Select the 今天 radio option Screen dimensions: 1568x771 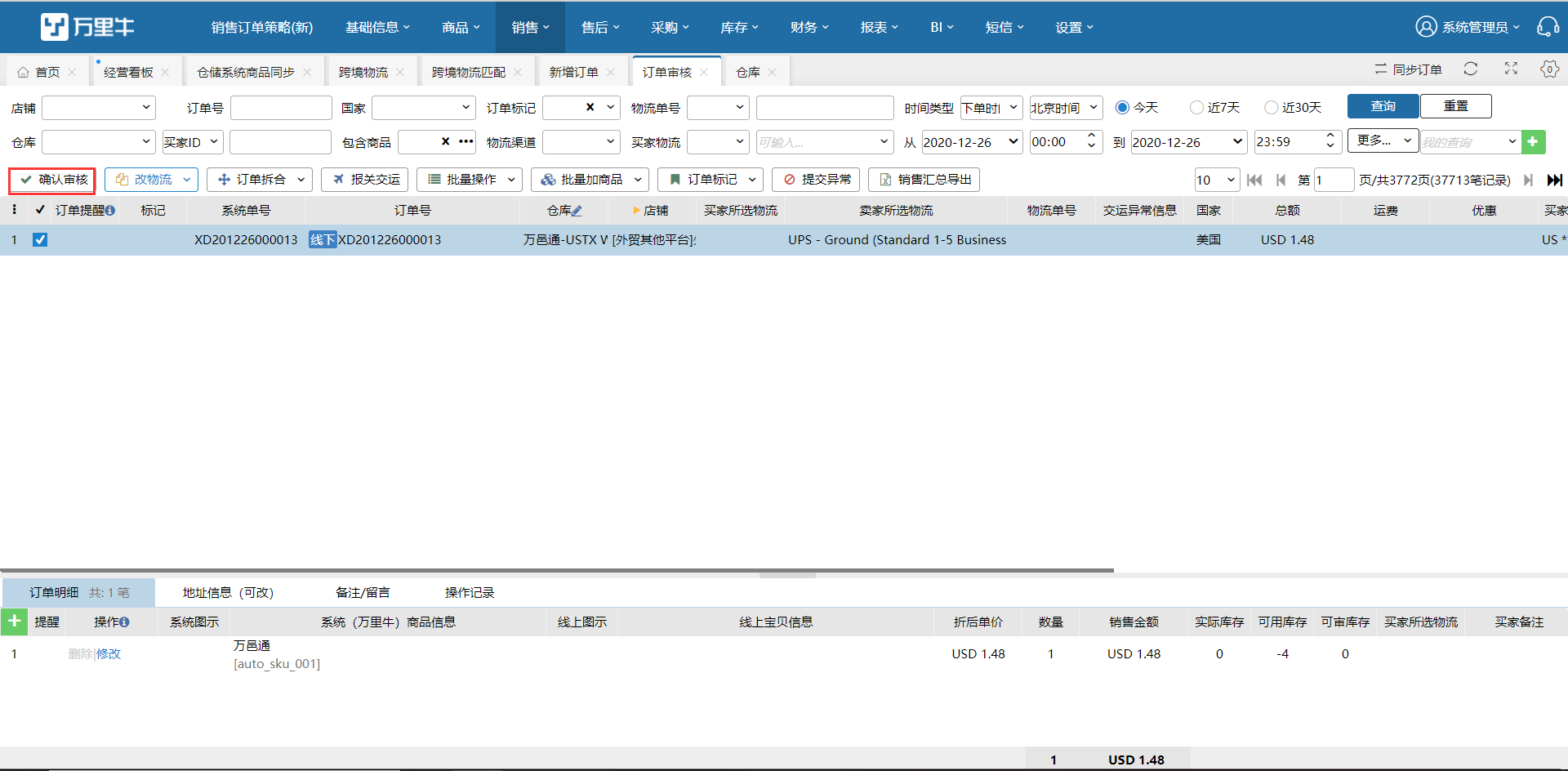click(1122, 107)
